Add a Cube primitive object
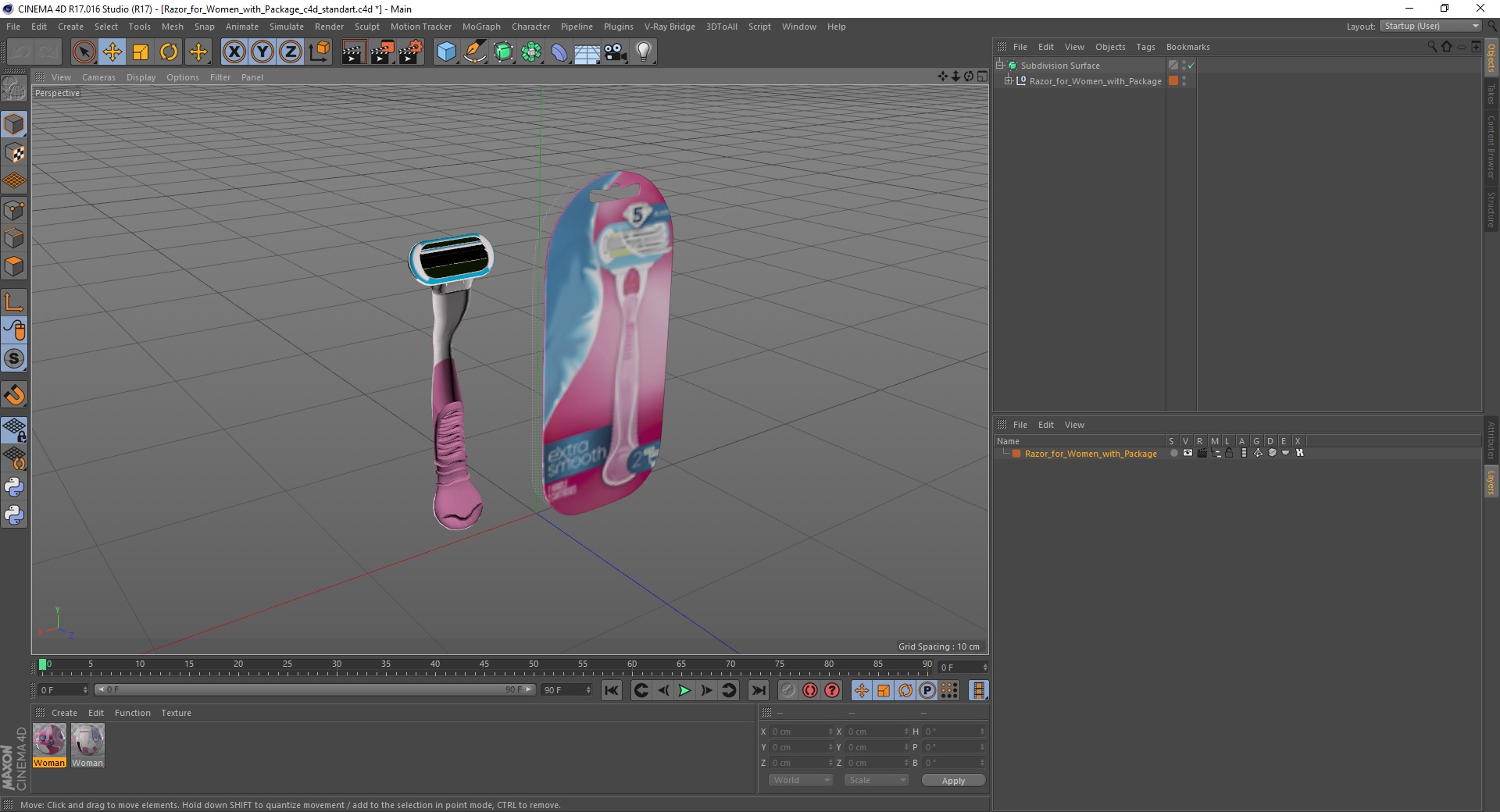Viewport: 1500px width, 812px height. [446, 52]
